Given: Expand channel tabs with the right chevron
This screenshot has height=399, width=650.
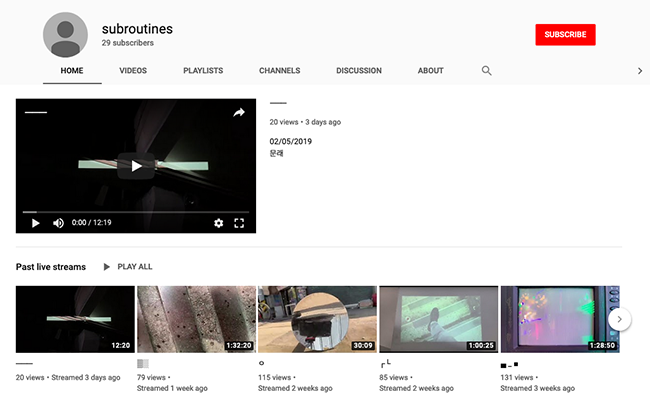Looking at the screenshot, I should [640, 71].
